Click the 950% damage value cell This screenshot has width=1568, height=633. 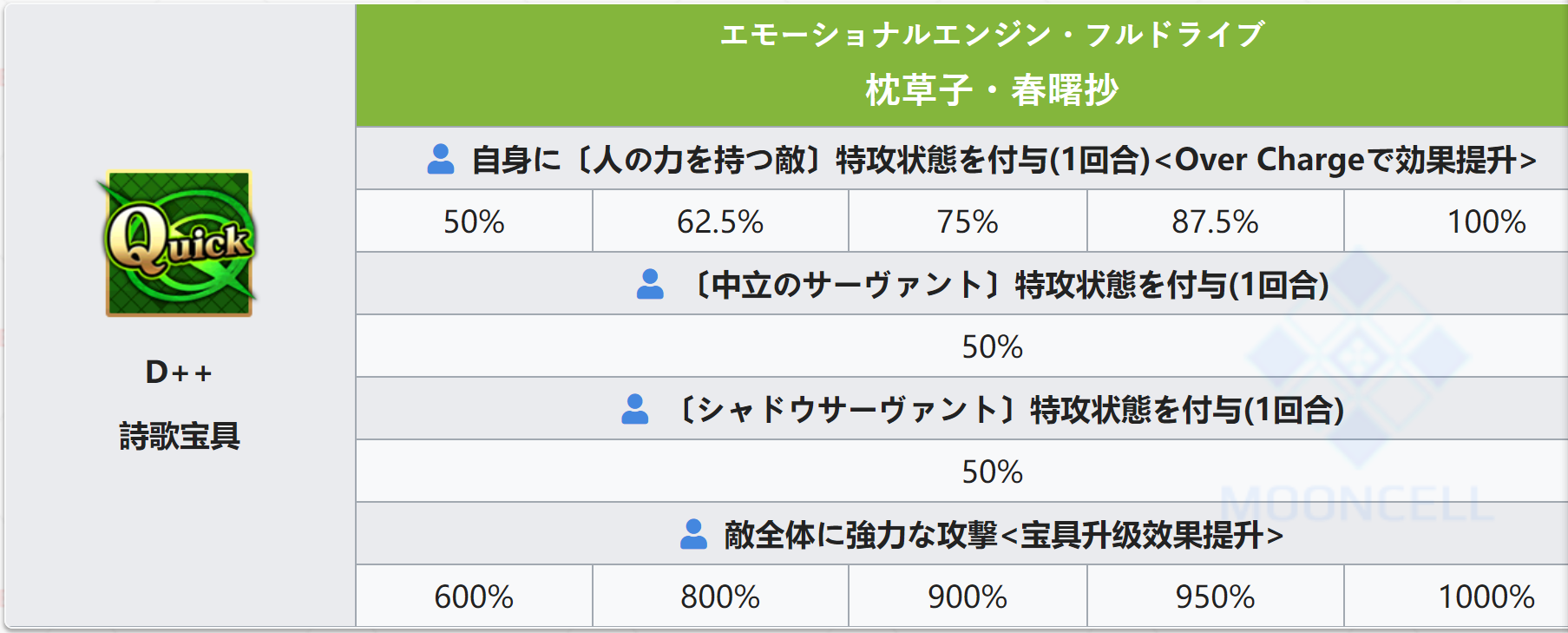(x=1215, y=597)
